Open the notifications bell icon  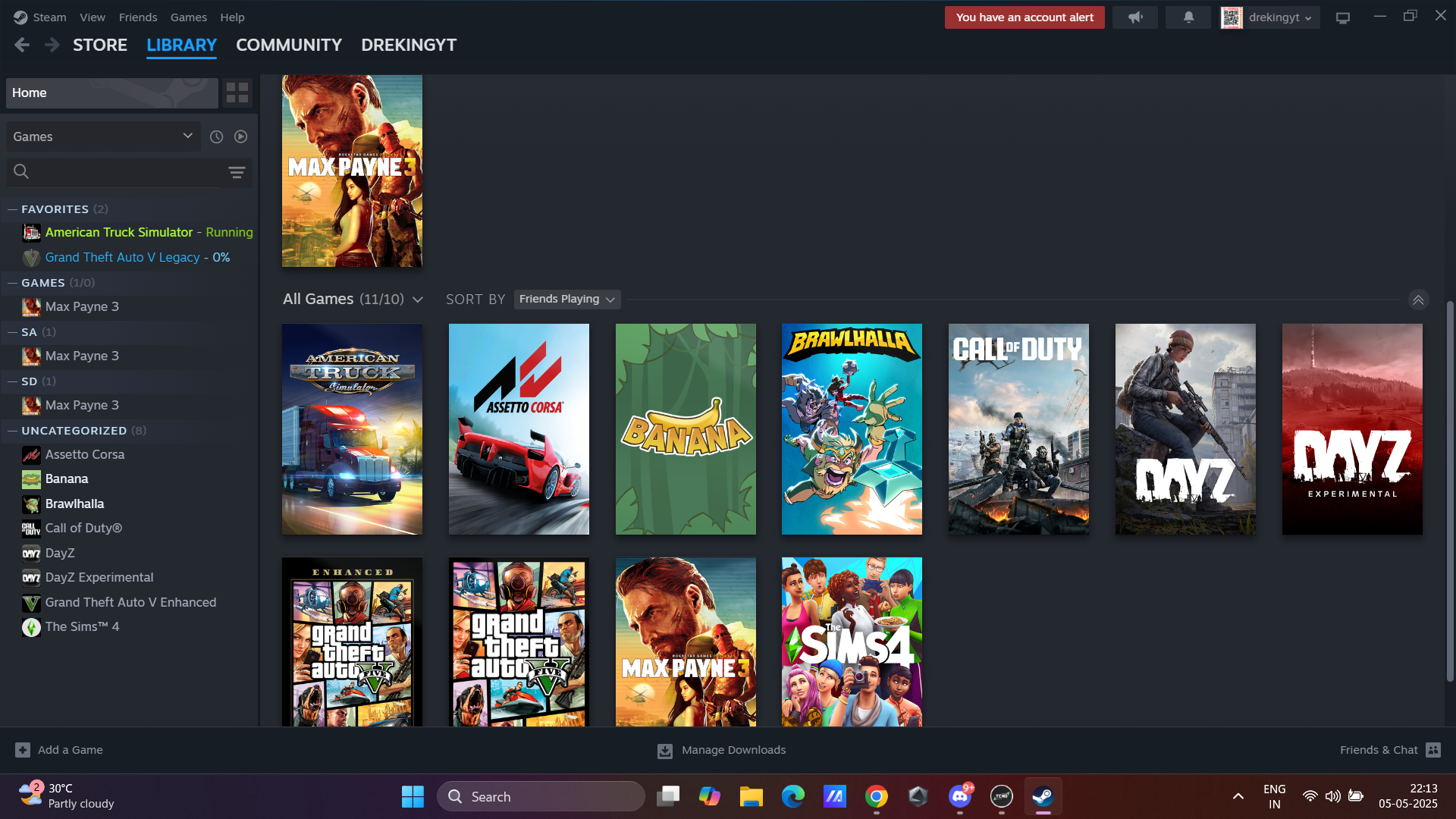tap(1188, 17)
